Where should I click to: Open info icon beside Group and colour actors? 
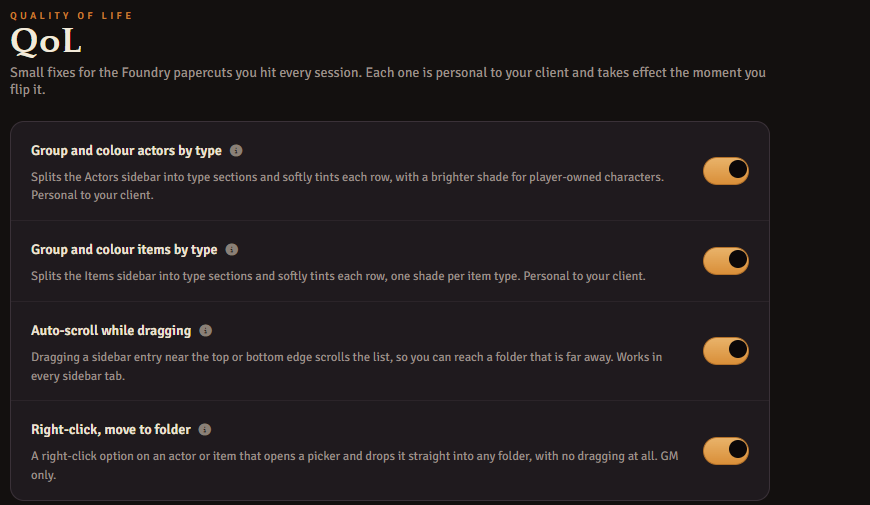236,150
